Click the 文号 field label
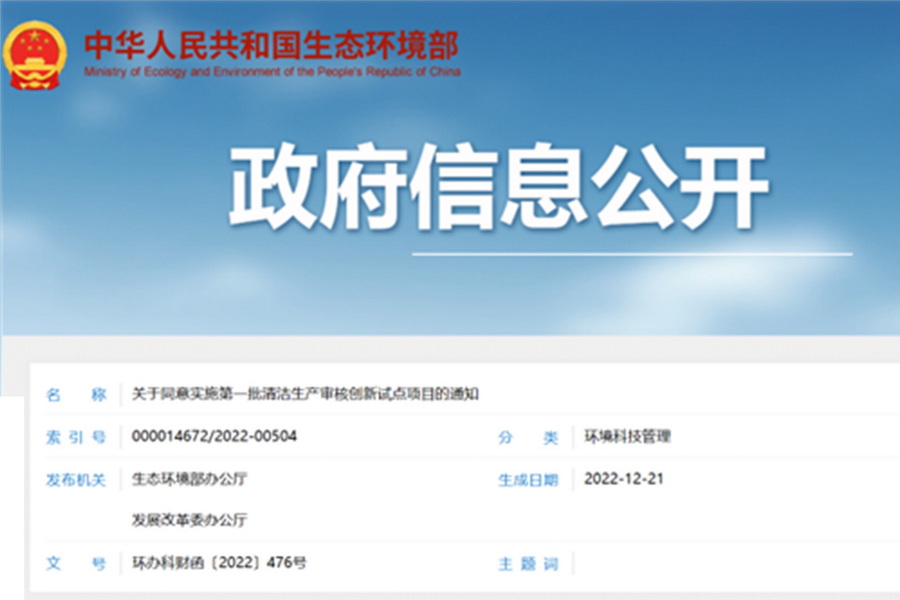900x600 pixels. (76, 564)
